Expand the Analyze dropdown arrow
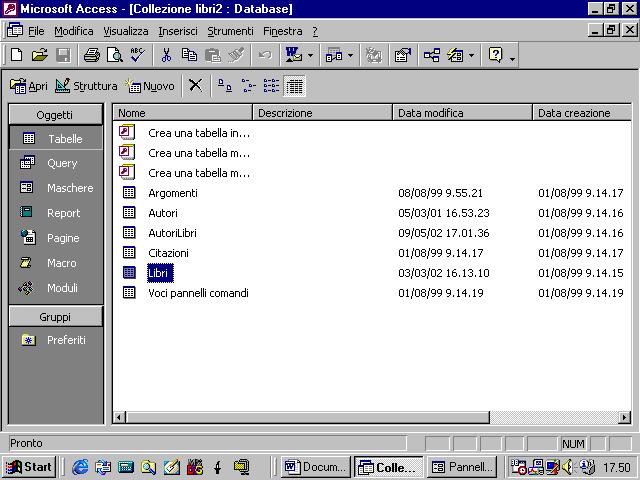Viewport: 640px width, 480px height. point(350,55)
